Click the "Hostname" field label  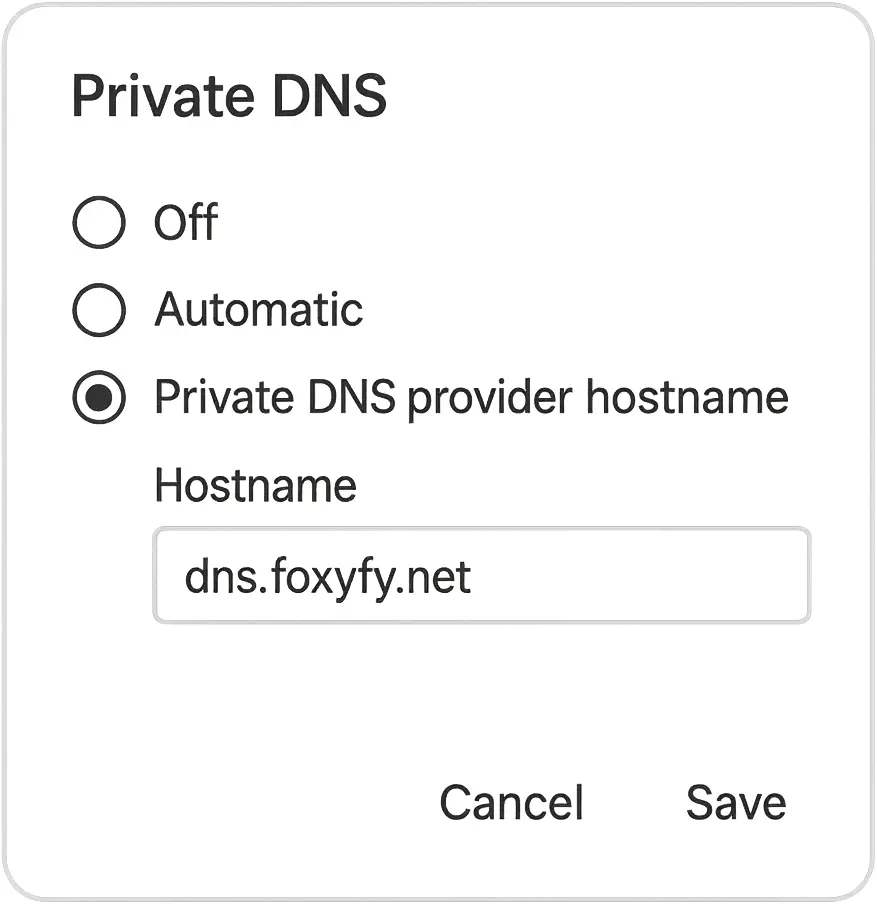pos(255,486)
